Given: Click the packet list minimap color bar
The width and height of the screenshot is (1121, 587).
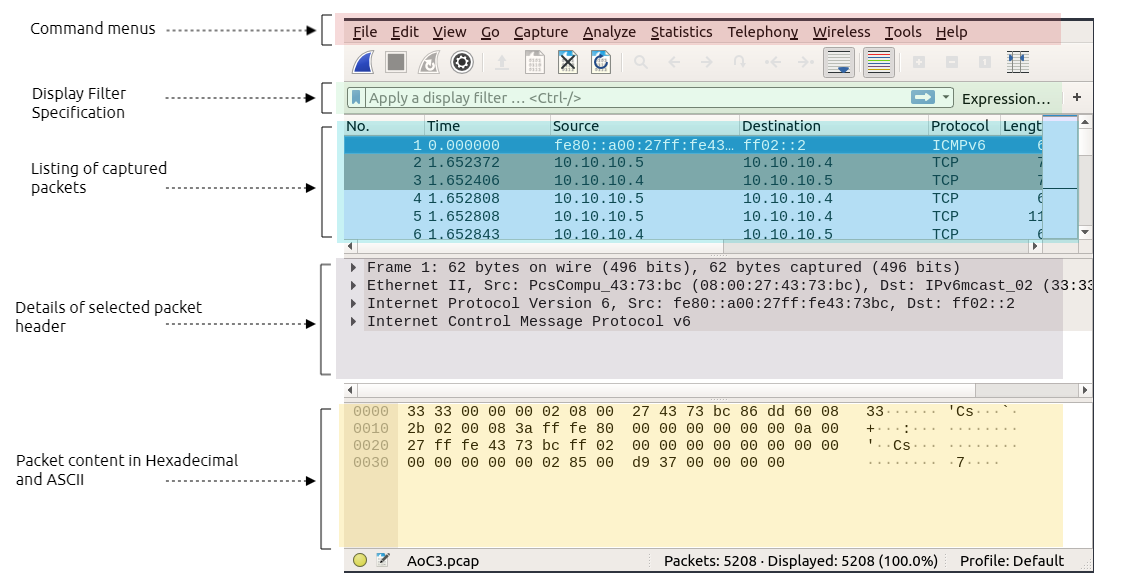Looking at the screenshot, I should click(x=1059, y=180).
